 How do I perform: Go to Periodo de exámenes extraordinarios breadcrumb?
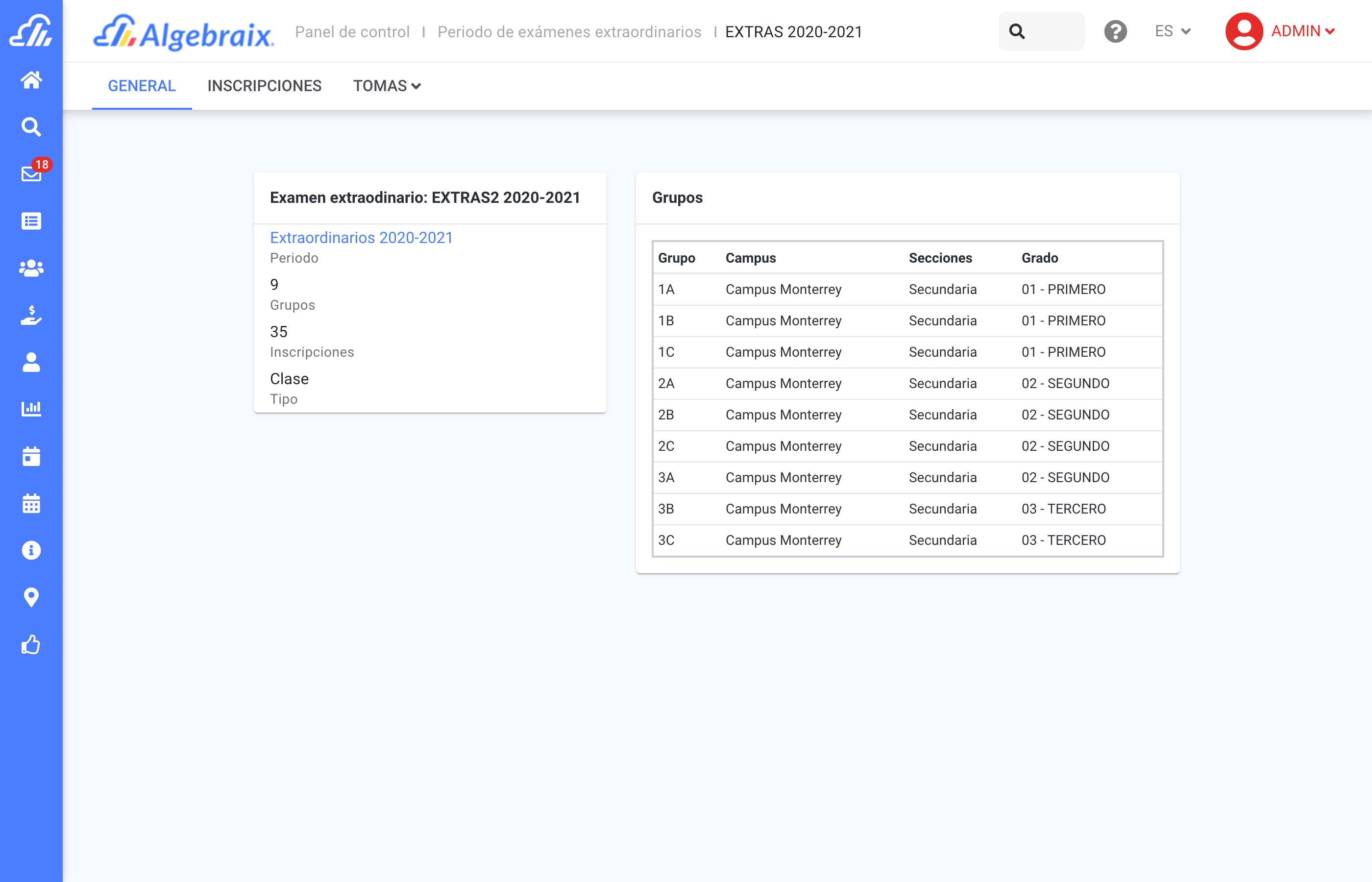pyautogui.click(x=568, y=32)
